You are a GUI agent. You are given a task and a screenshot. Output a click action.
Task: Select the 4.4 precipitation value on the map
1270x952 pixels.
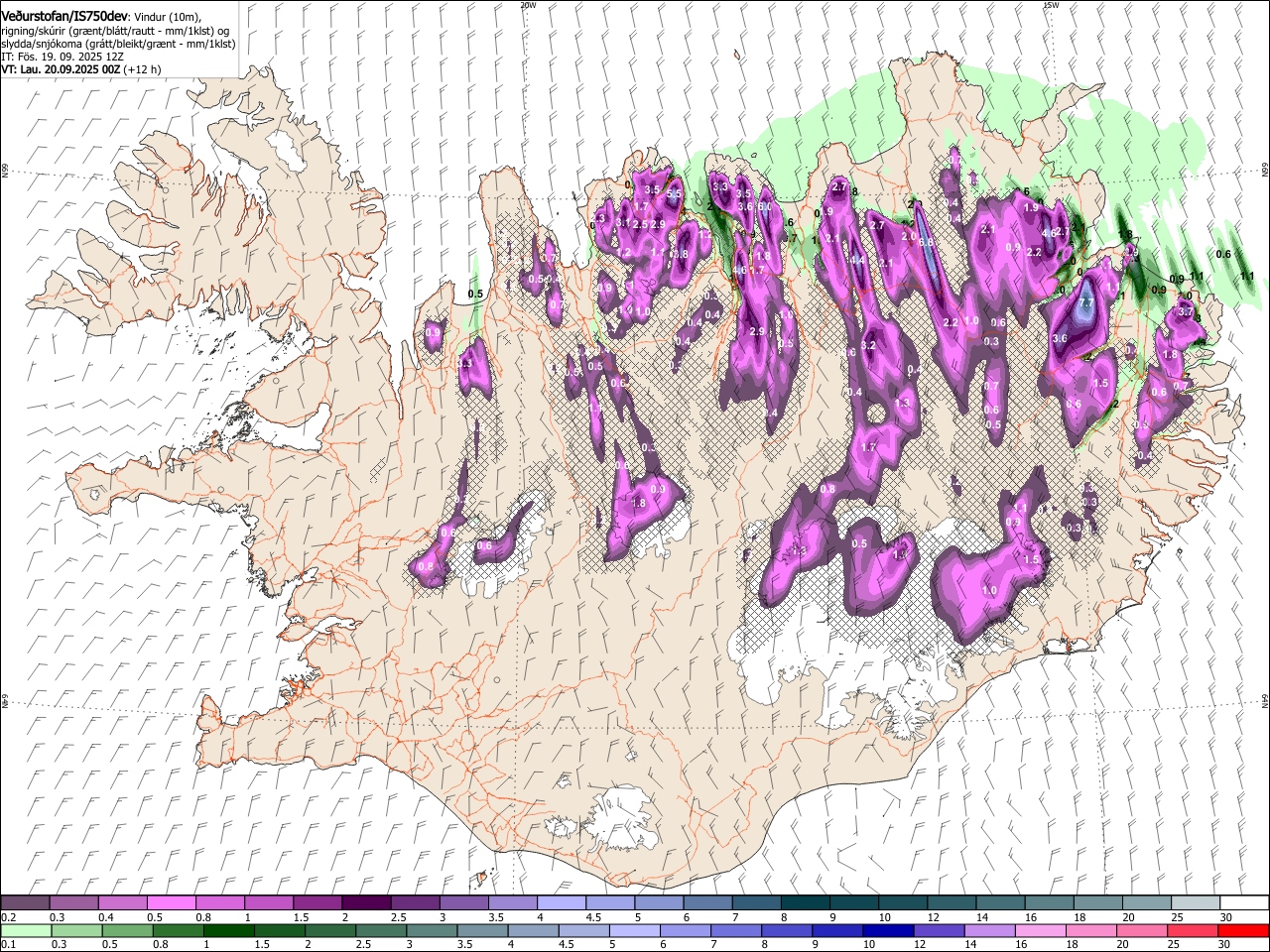coord(858,260)
